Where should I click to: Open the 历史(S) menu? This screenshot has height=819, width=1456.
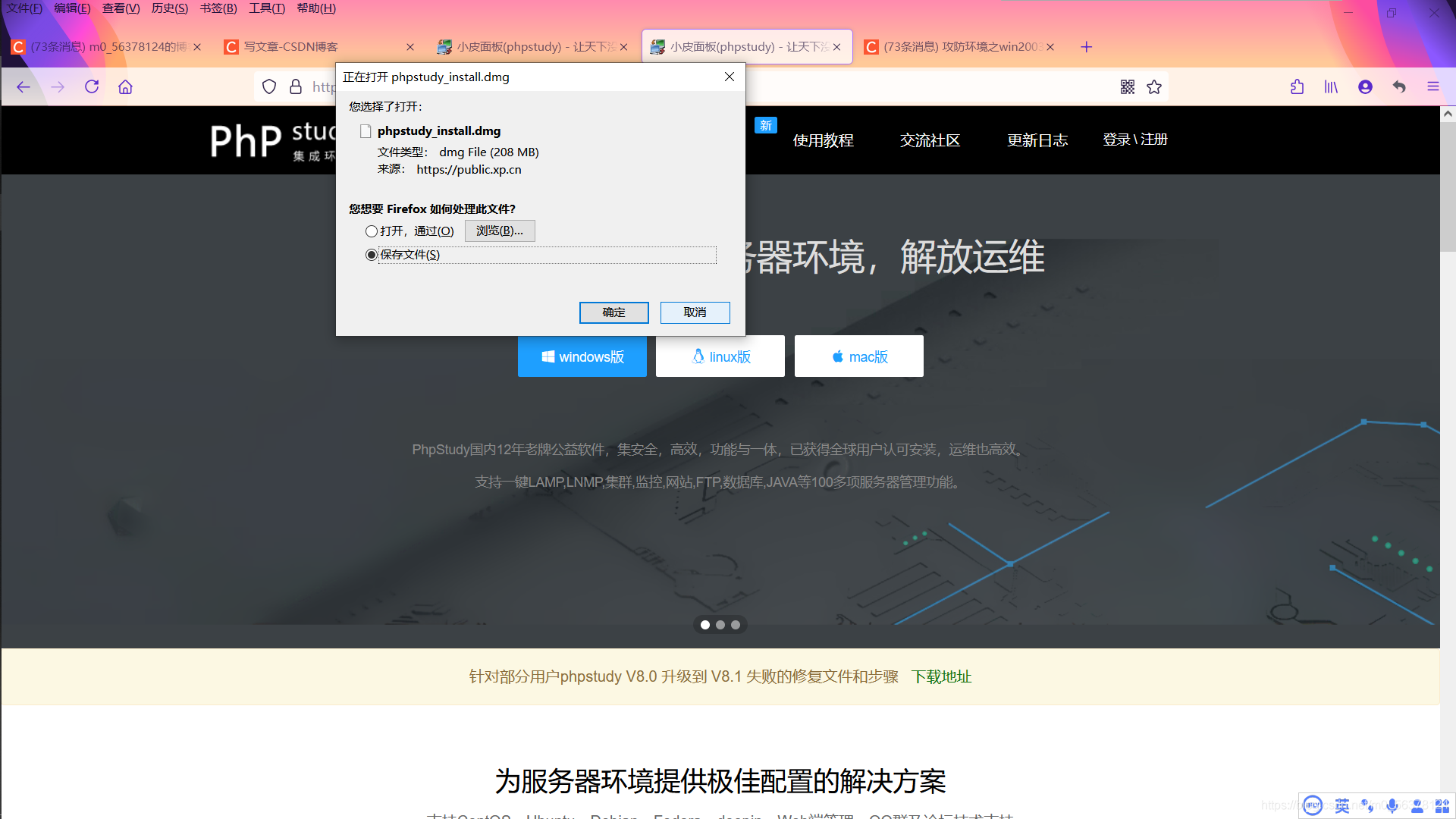(170, 8)
